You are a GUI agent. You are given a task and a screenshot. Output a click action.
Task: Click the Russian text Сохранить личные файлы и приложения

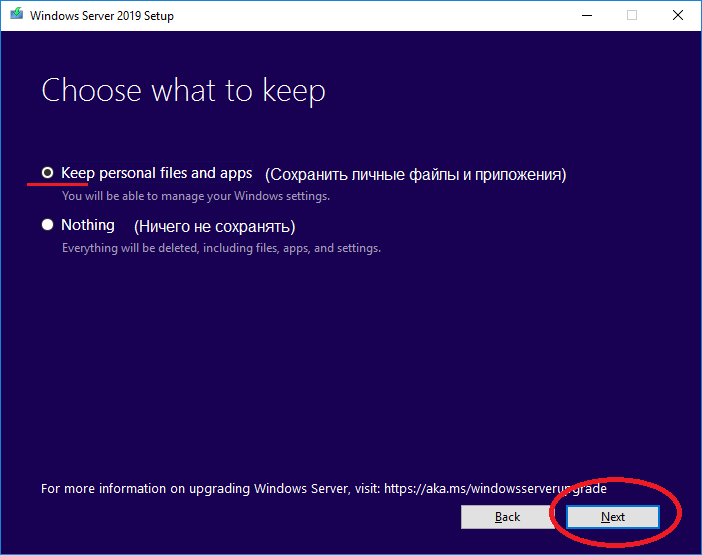click(415, 174)
